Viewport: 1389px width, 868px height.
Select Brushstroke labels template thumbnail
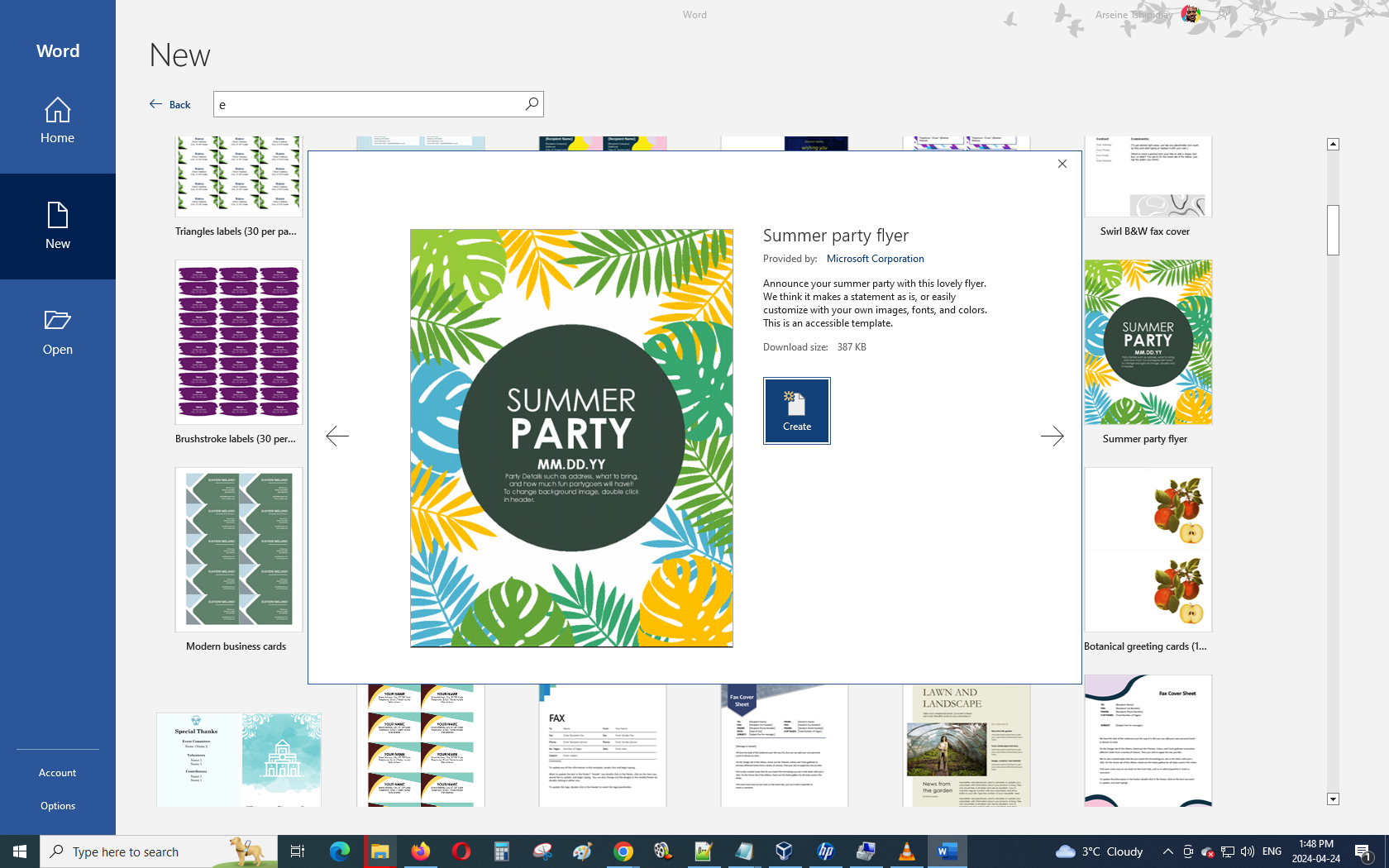click(239, 342)
